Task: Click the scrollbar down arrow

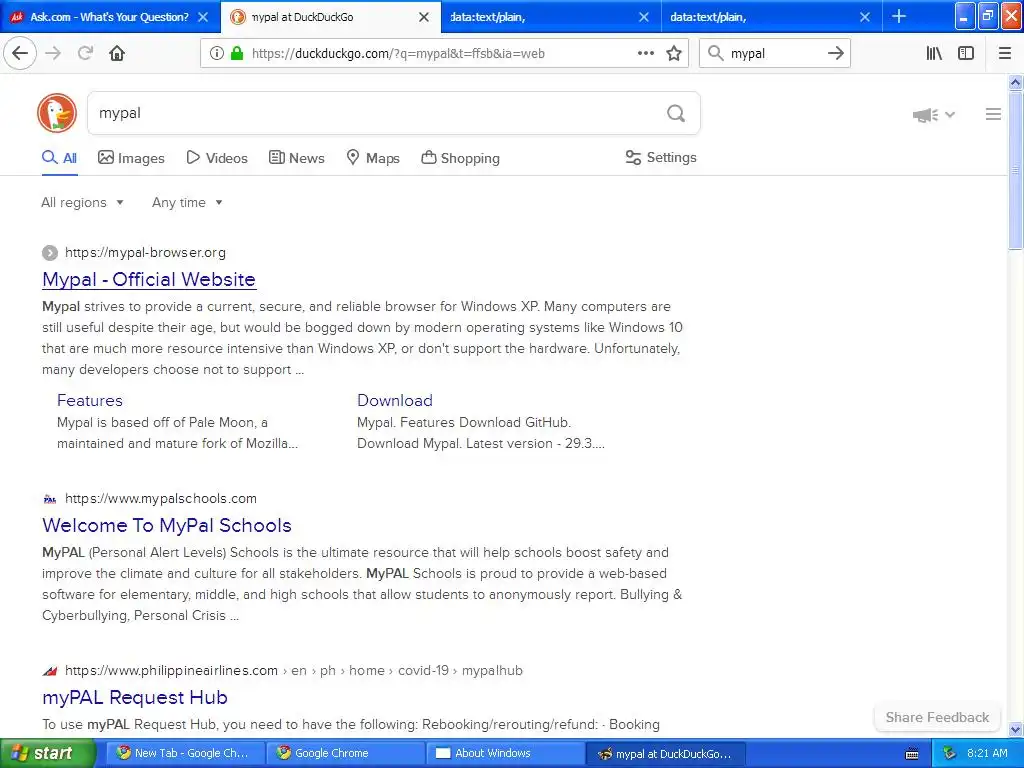Action: coord(1016,729)
